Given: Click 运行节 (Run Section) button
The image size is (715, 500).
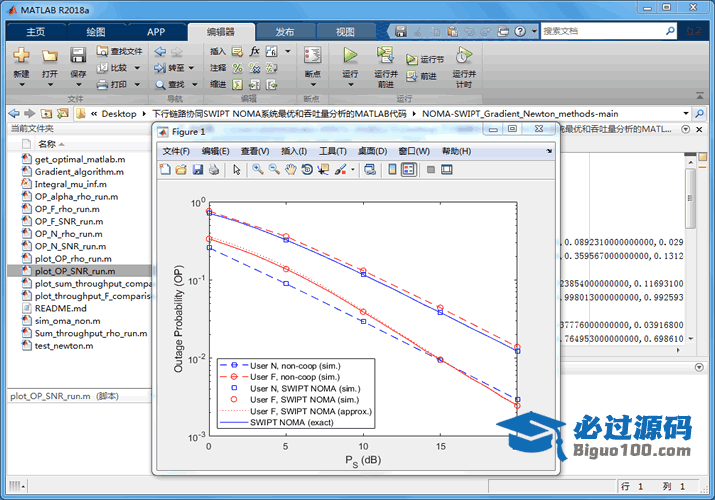Looking at the screenshot, I should click(x=425, y=59).
